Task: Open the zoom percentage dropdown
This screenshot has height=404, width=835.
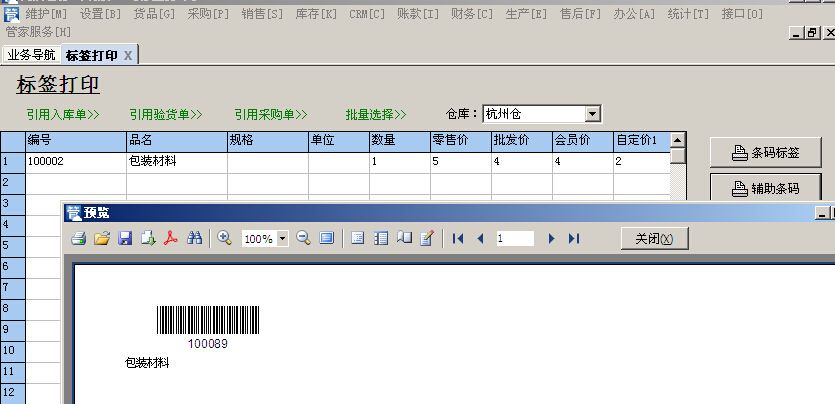Action: [x=283, y=239]
